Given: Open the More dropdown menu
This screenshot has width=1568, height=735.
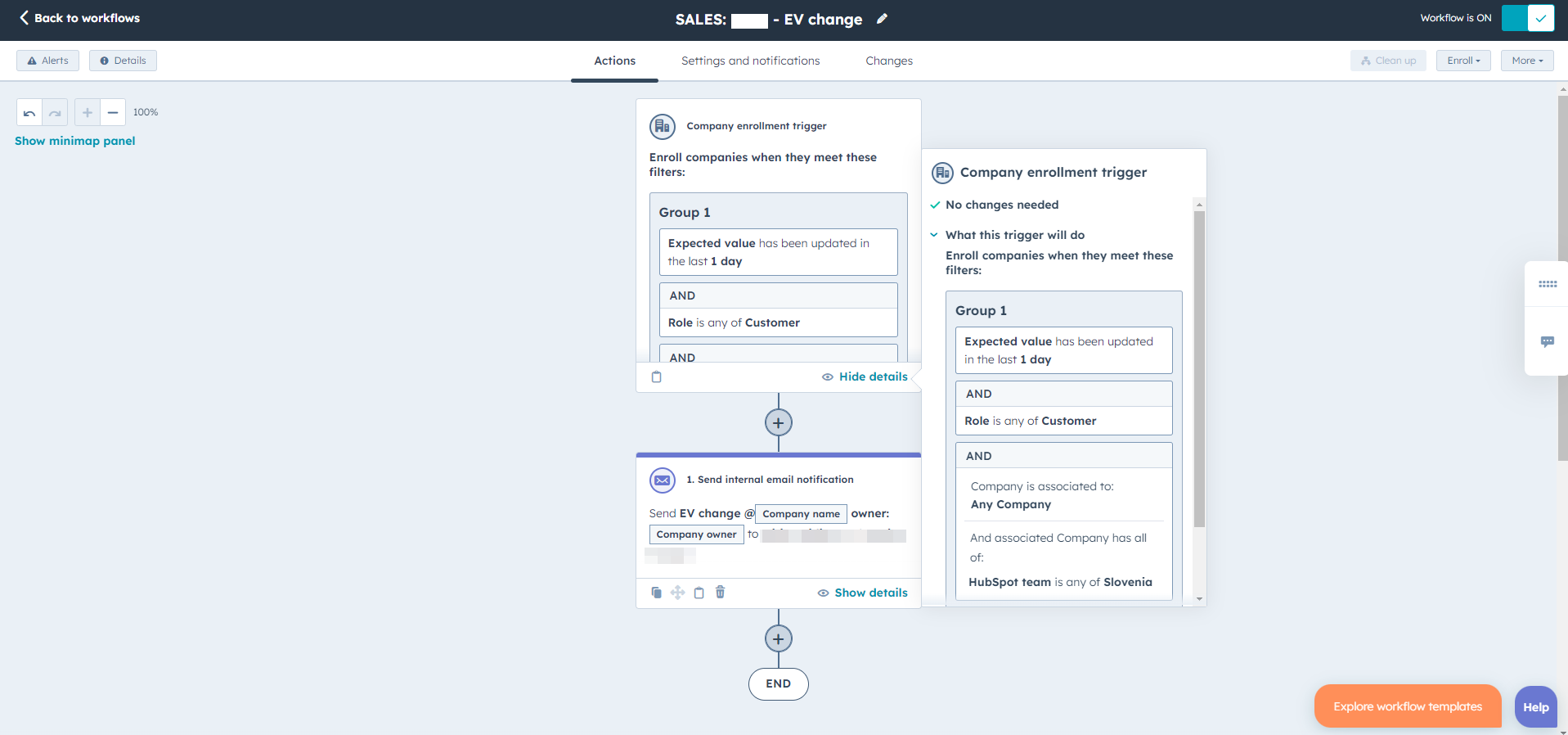Looking at the screenshot, I should [x=1526, y=61].
